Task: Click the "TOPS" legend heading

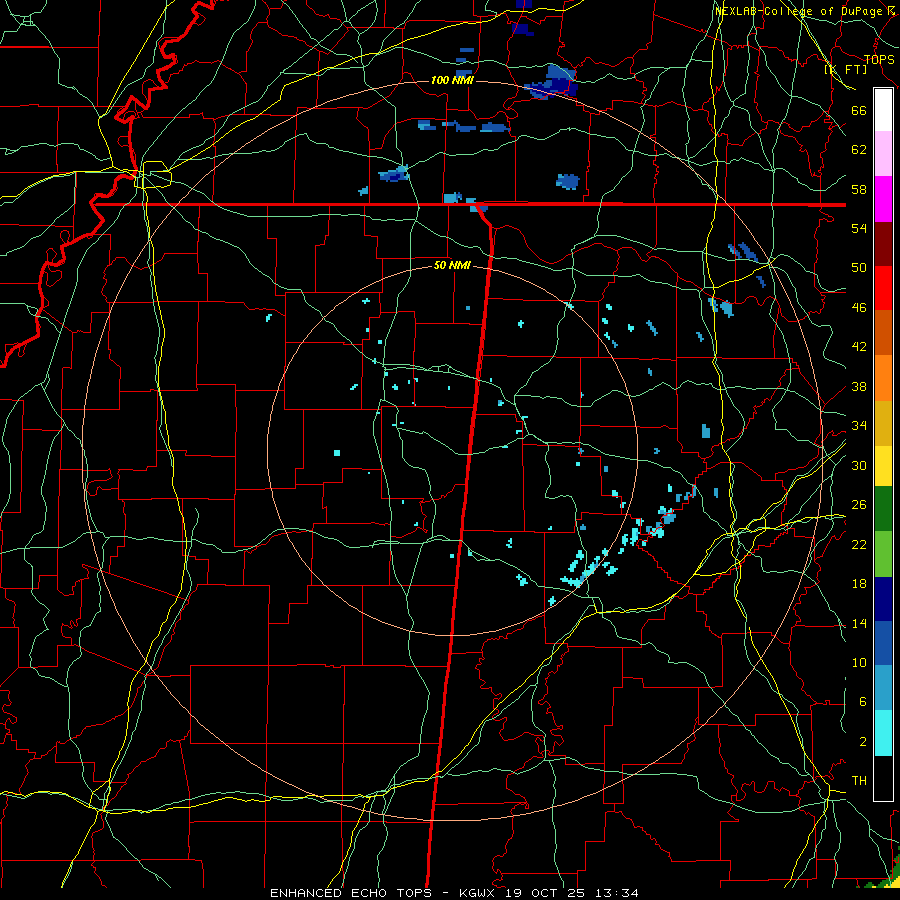Action: [879, 59]
